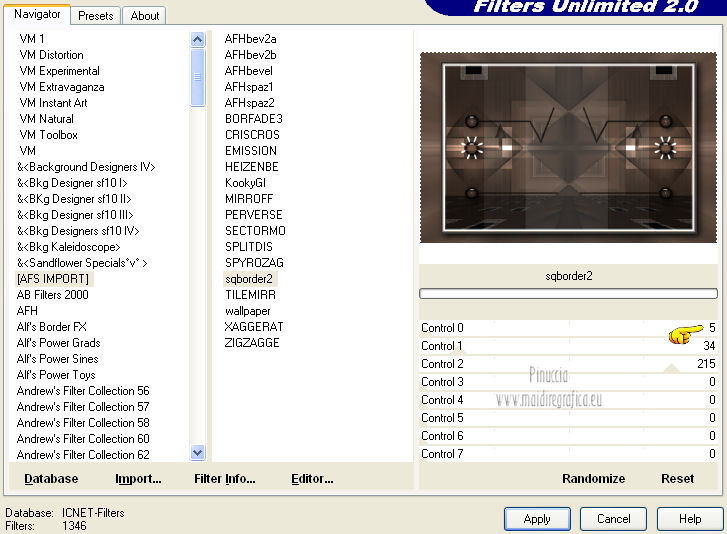Select AB Filters 2000 category

[52, 295]
